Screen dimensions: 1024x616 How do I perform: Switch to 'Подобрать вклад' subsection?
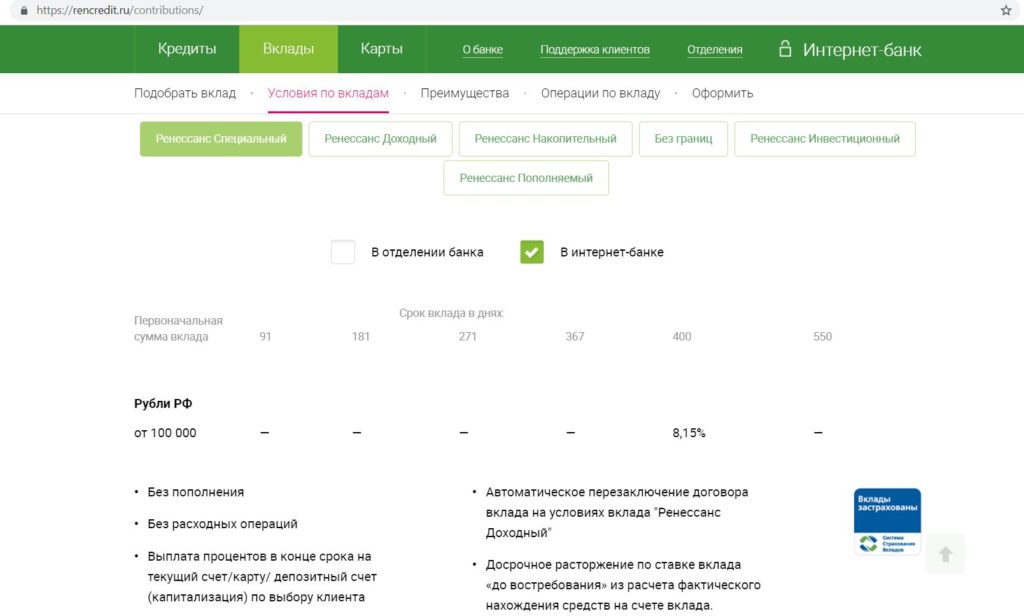pyautogui.click(x=185, y=93)
